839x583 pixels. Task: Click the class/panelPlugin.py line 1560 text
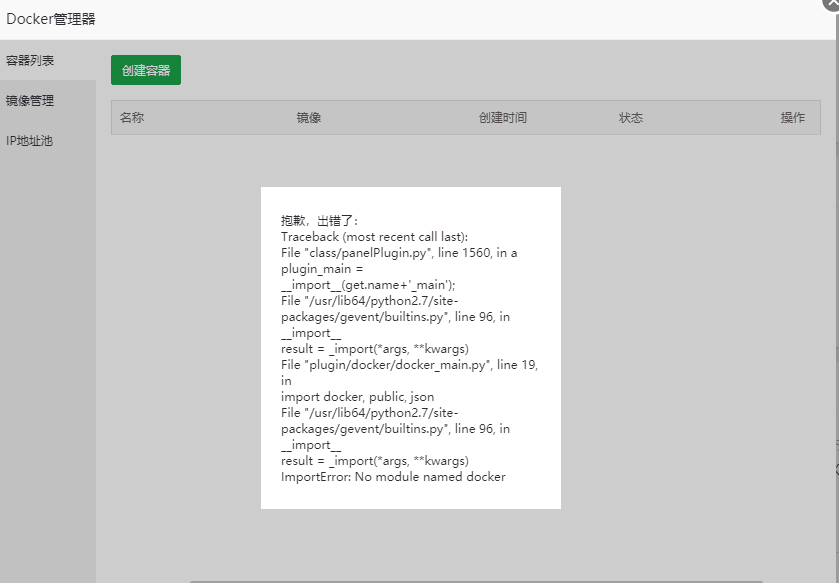pos(399,252)
